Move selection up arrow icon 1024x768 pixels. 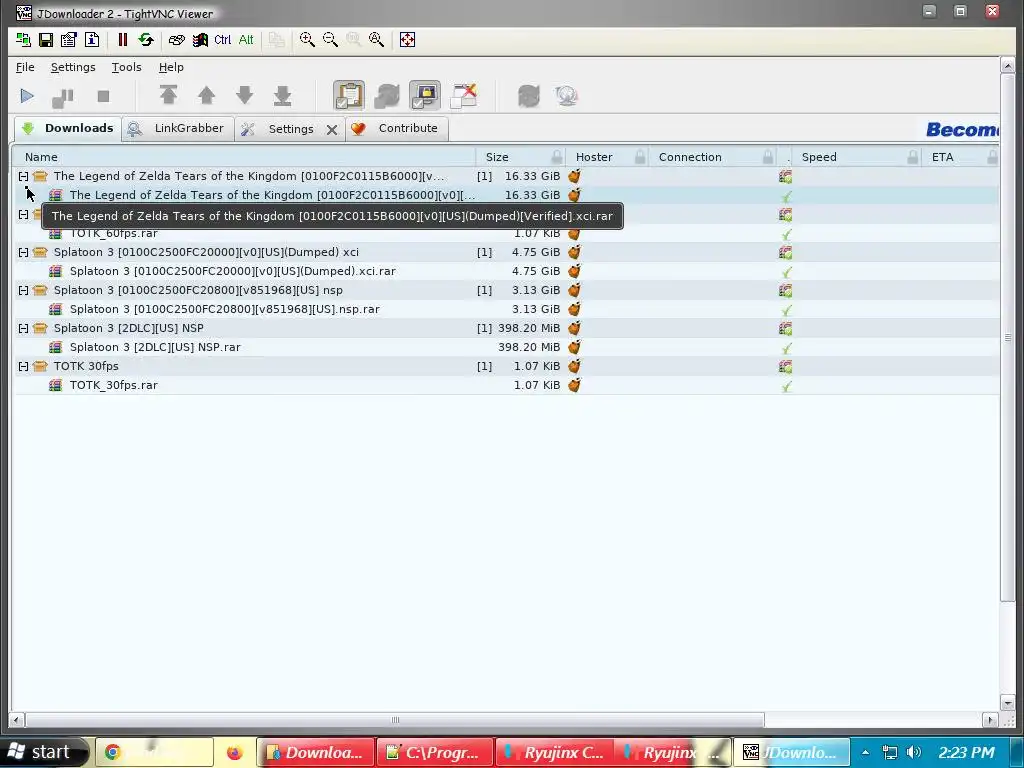[206, 95]
